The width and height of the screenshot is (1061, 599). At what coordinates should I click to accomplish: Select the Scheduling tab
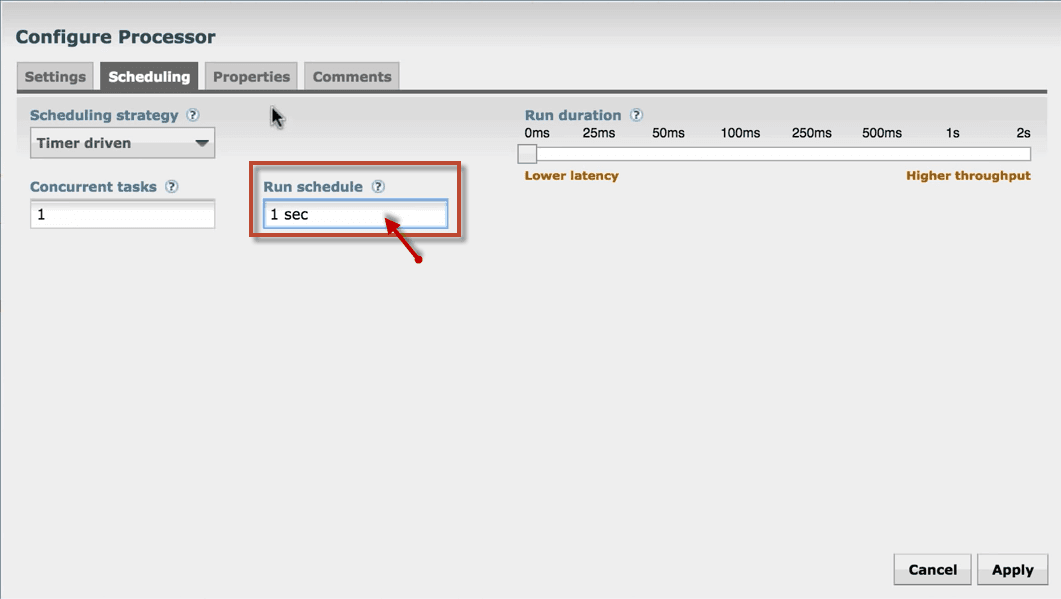click(x=149, y=77)
